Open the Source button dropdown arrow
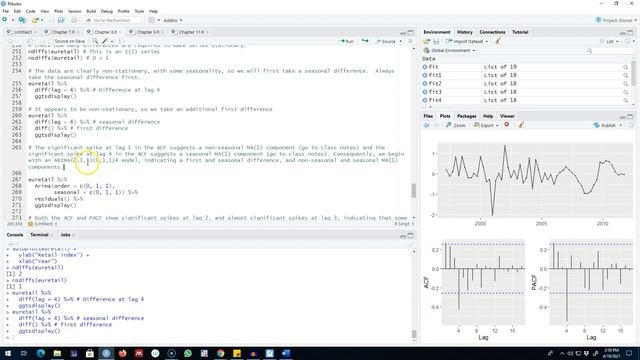Screen dimensions: 640x360 coord(400,41)
